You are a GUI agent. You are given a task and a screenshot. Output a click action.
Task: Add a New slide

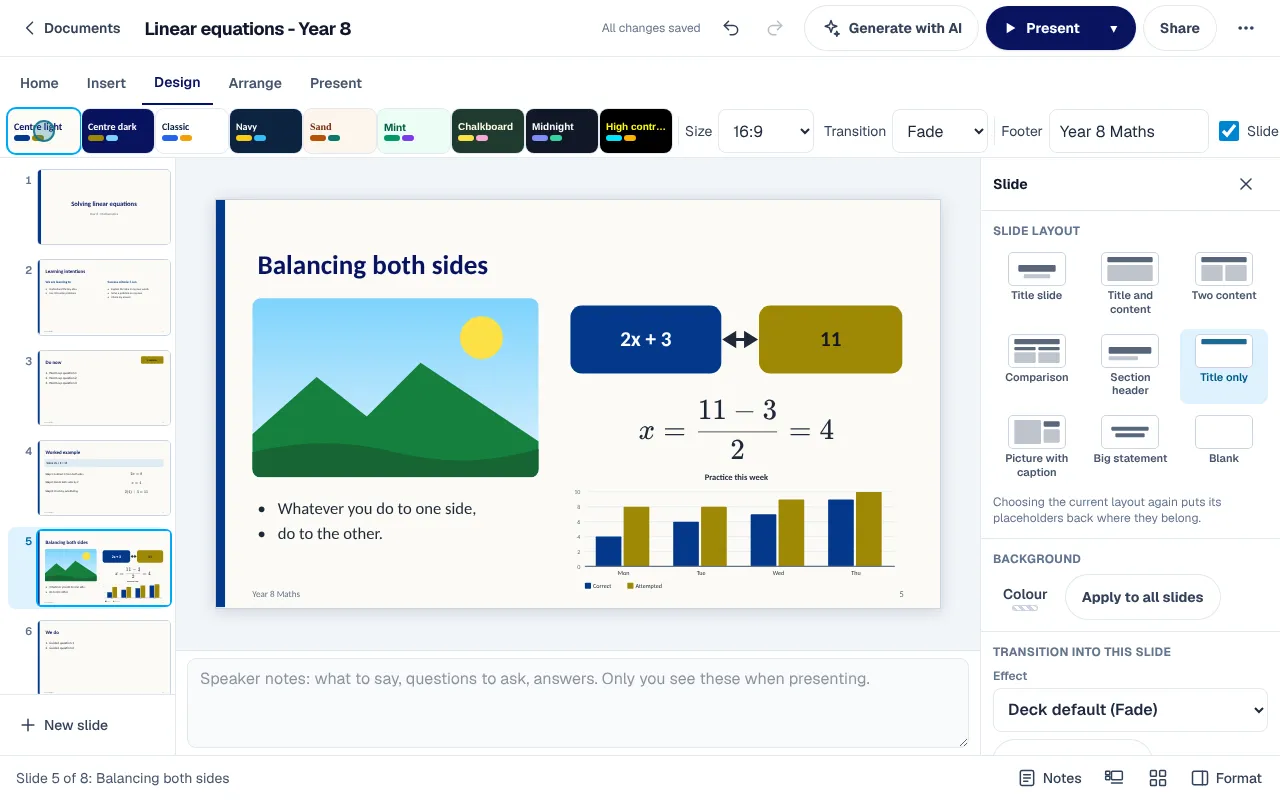65,725
